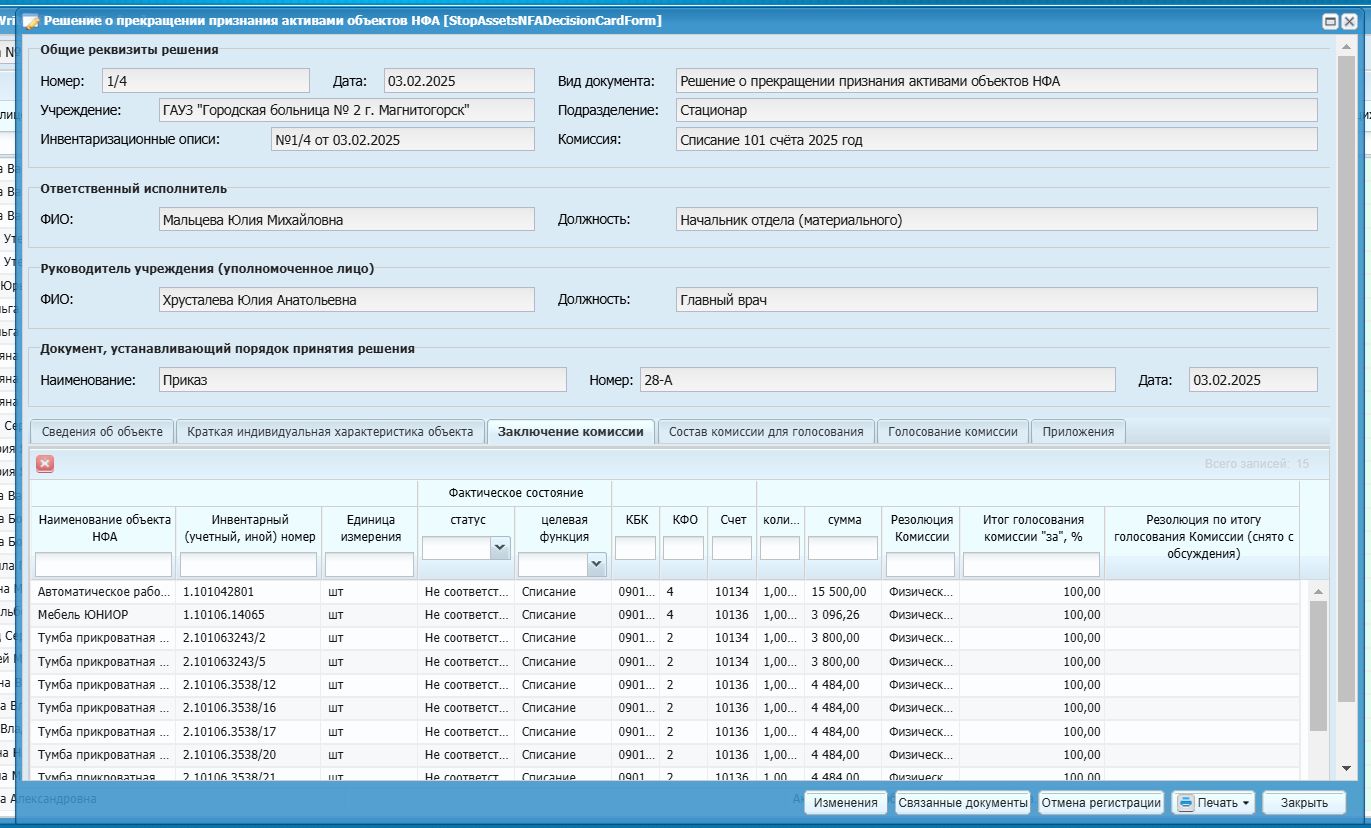
Task: Click the Изменения button
Action: pyautogui.click(x=846, y=803)
